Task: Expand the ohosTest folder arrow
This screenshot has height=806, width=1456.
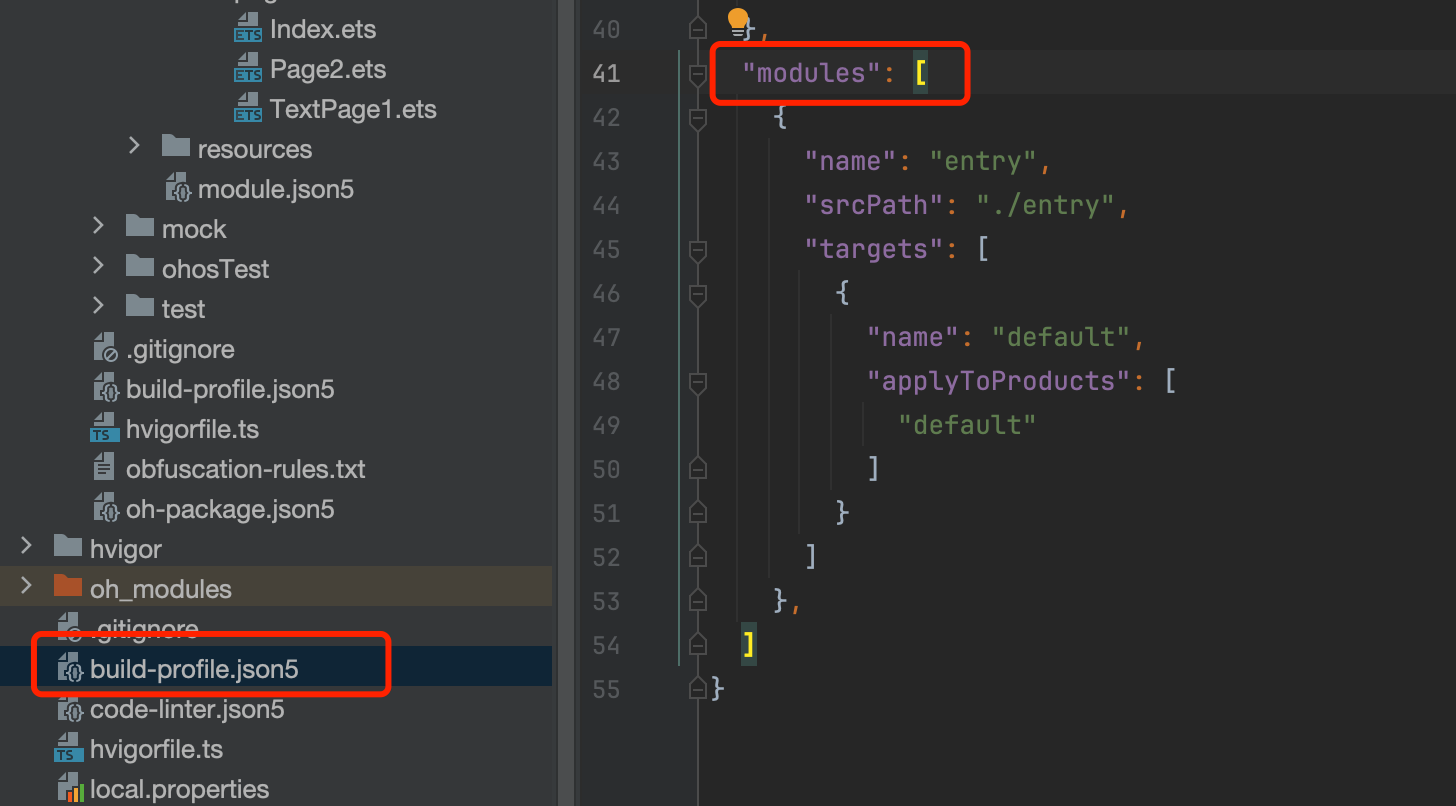Action: tap(98, 267)
